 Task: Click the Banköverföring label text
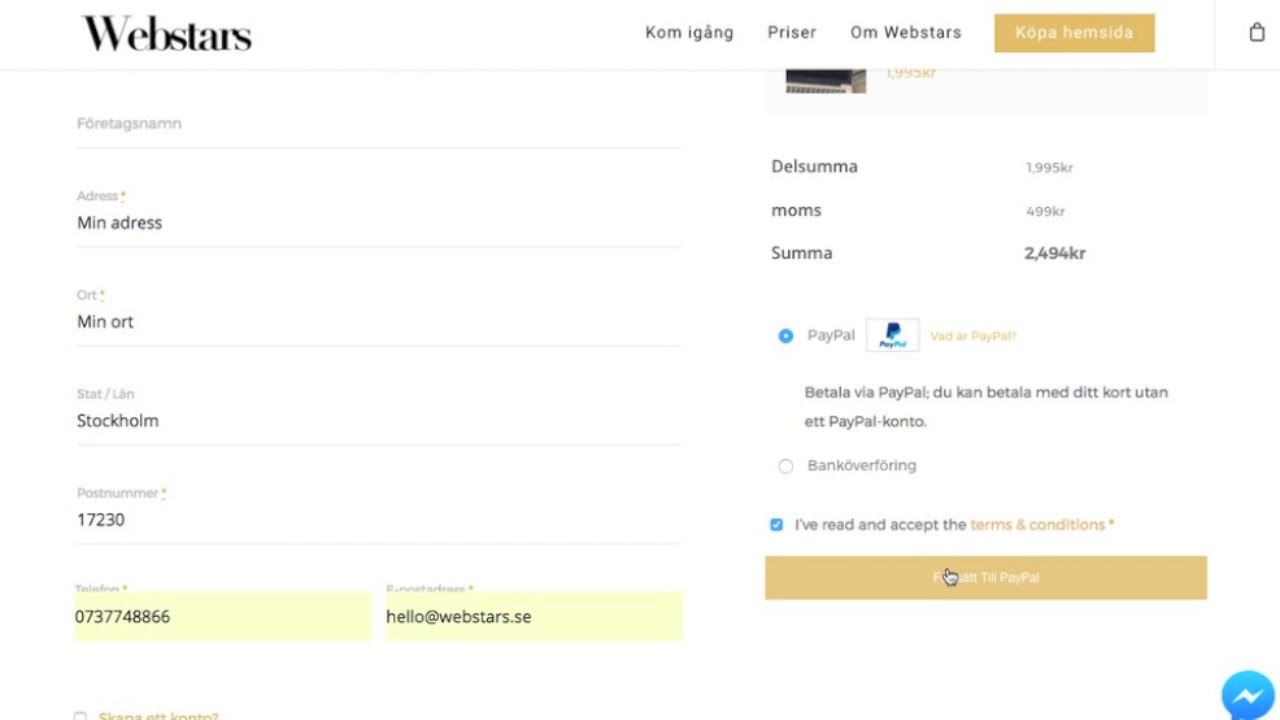pyautogui.click(x=862, y=465)
